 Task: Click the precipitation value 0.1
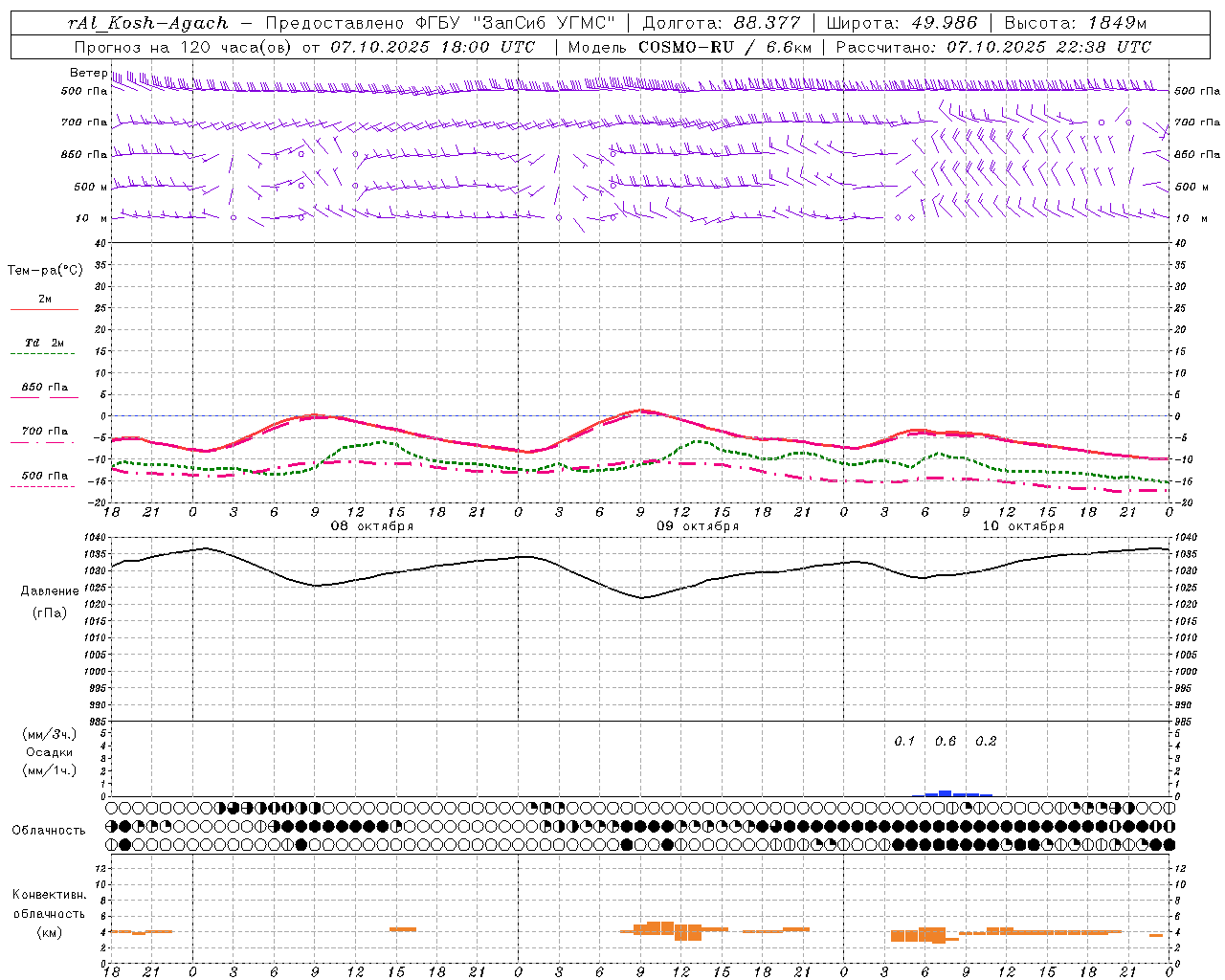(904, 742)
